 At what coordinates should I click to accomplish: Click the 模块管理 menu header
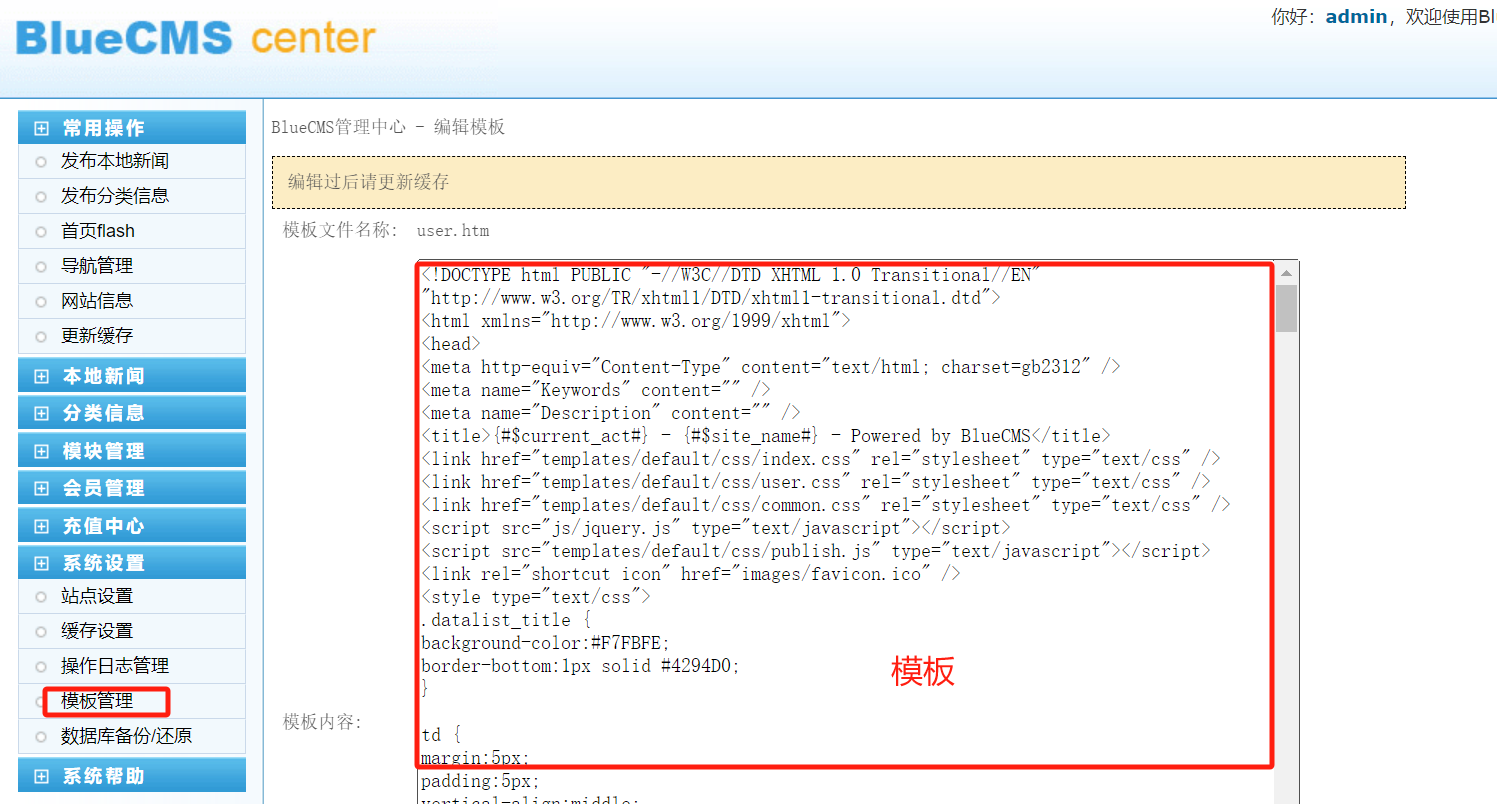pyautogui.click(x=132, y=451)
